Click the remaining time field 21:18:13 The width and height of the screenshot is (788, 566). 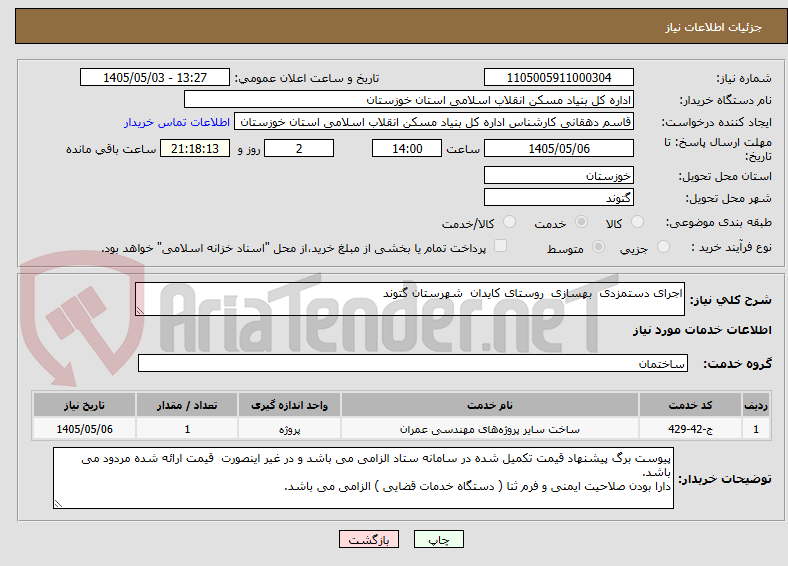[195, 148]
